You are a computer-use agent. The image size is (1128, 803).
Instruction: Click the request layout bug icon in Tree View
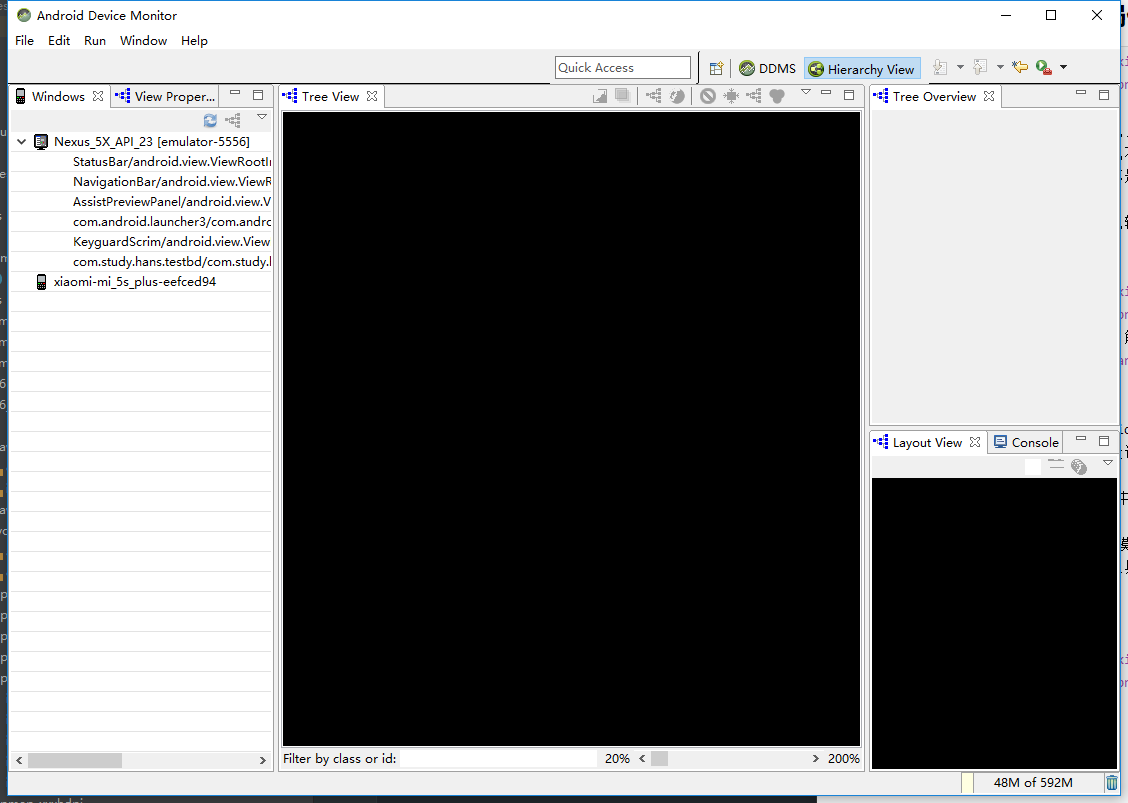(731, 96)
